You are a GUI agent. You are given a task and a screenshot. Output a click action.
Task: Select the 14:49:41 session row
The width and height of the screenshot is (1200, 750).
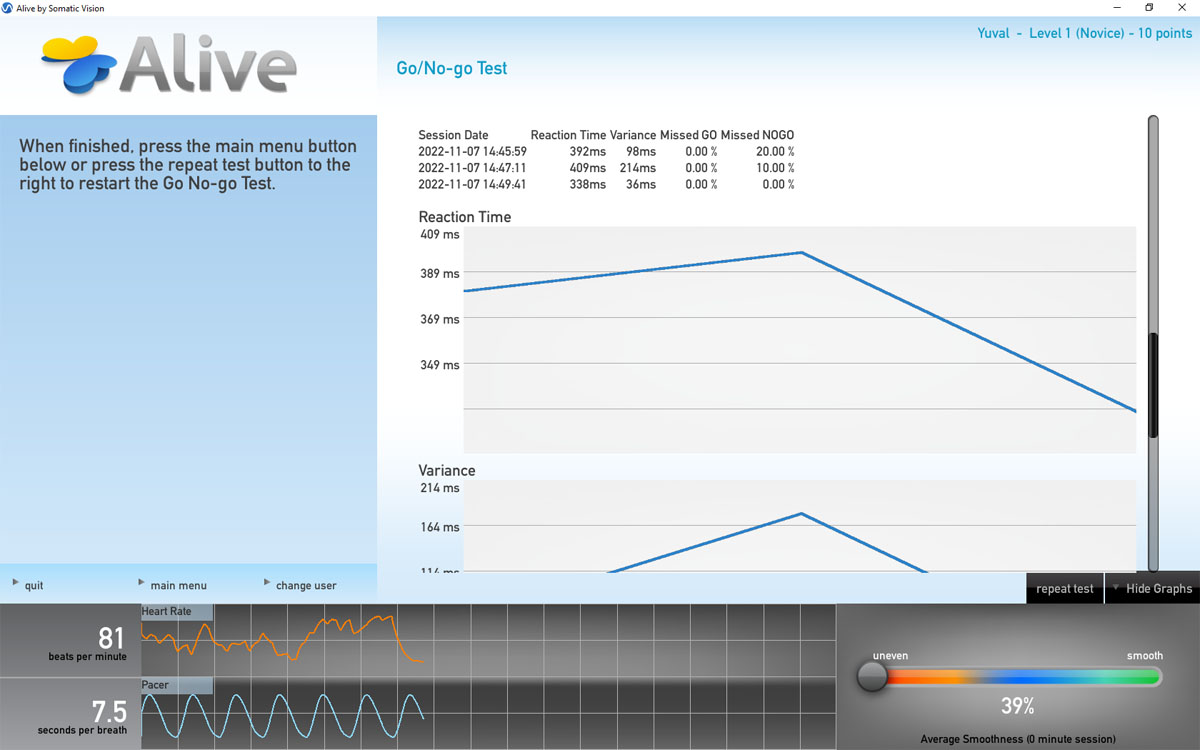[605, 185]
